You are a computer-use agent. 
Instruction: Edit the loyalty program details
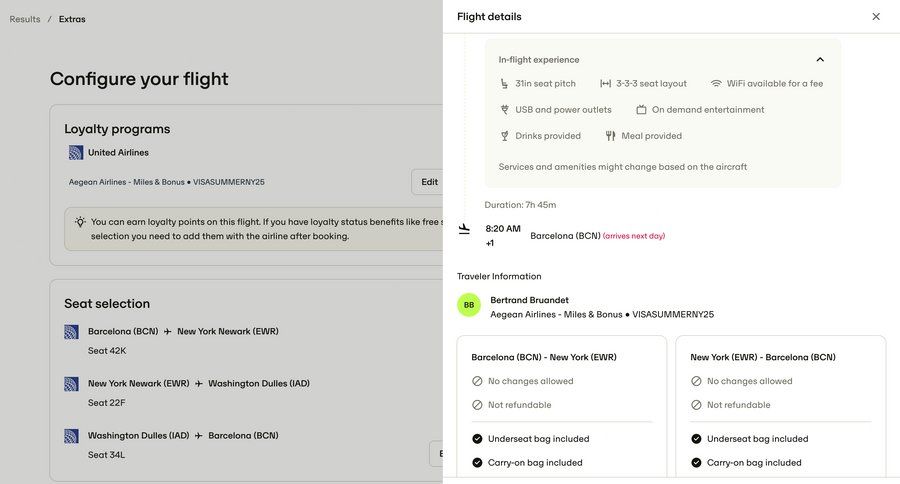coord(429,182)
